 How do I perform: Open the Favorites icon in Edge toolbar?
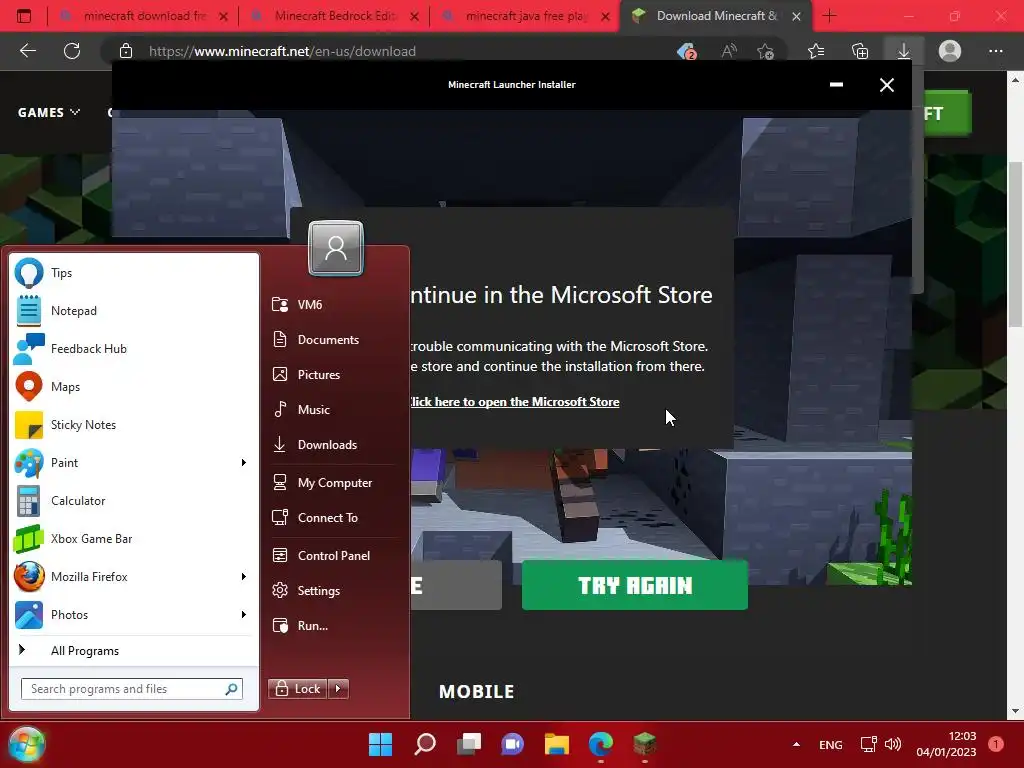tap(816, 51)
